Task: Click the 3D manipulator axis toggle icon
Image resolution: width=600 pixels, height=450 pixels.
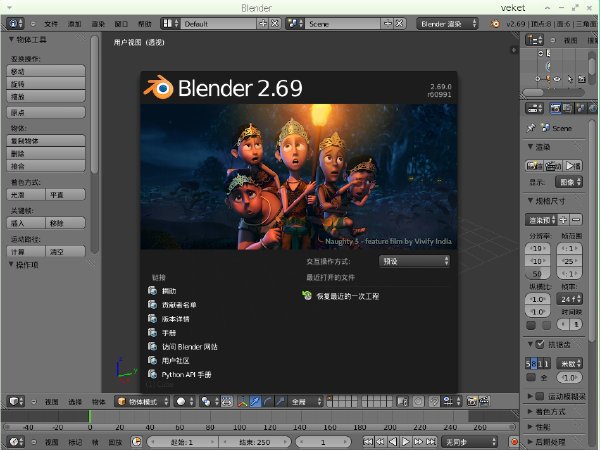Action: pos(243,401)
